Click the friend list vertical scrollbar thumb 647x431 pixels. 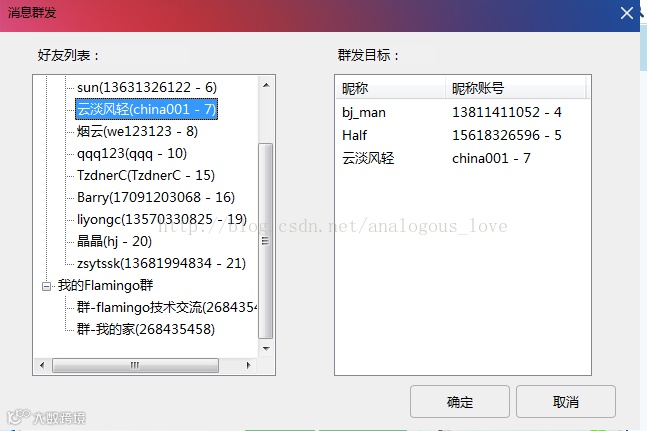coord(265,241)
